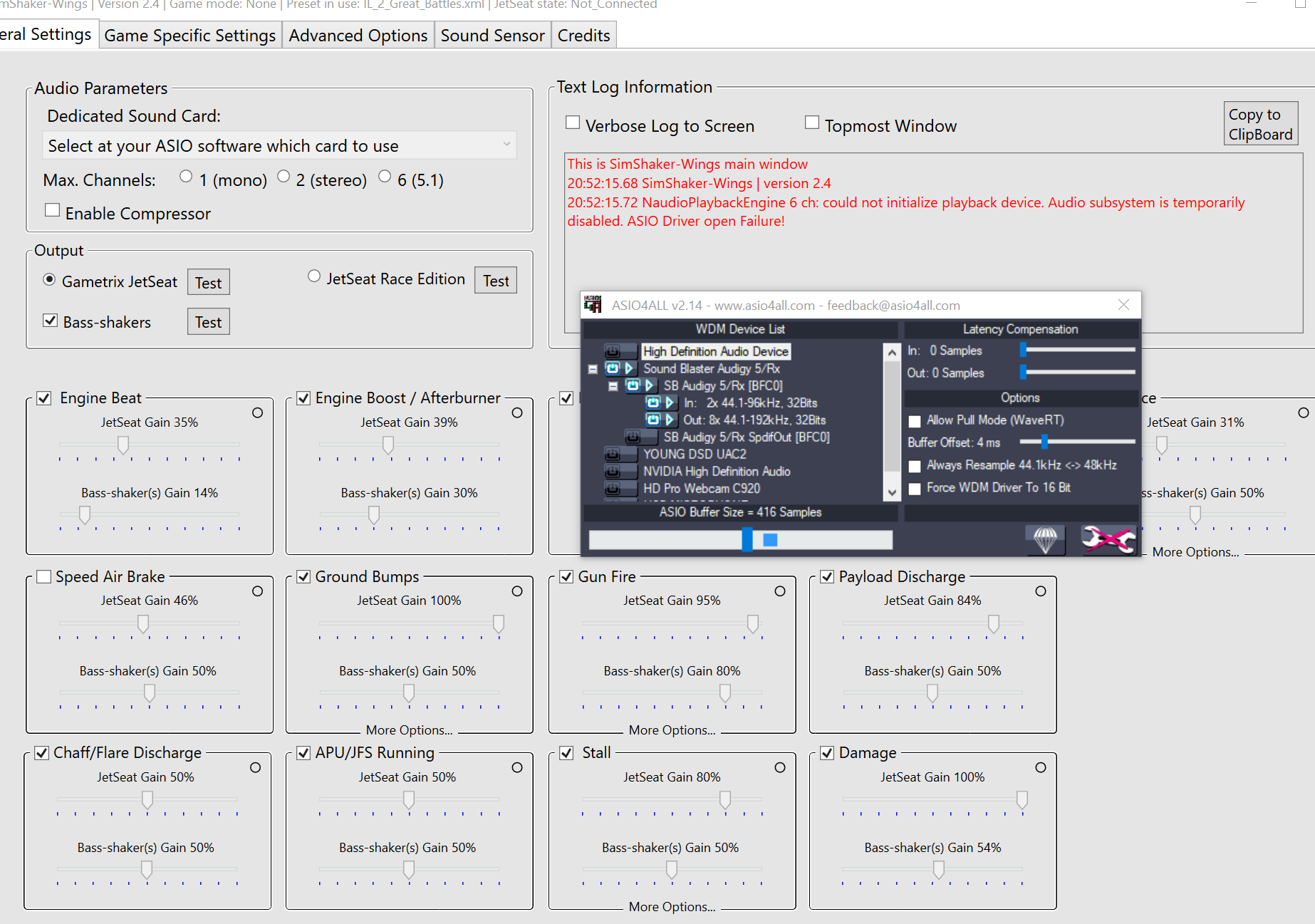Screen dimensions: 1315x924
Task: Collapse the Sound Blaster Audigy 5/Rx tree node
Action: [x=593, y=369]
